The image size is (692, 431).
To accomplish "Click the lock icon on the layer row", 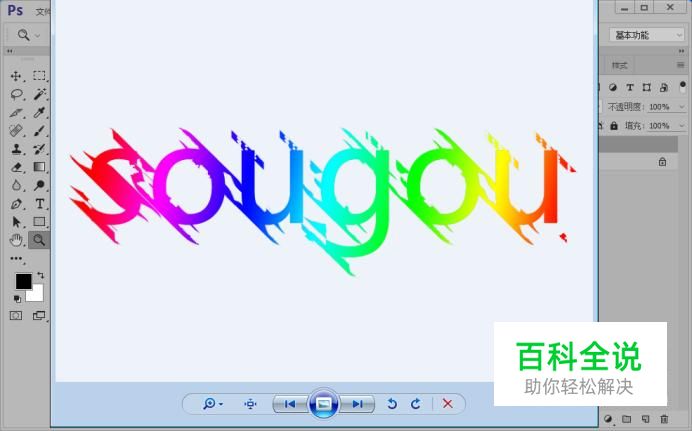I will (x=662, y=162).
